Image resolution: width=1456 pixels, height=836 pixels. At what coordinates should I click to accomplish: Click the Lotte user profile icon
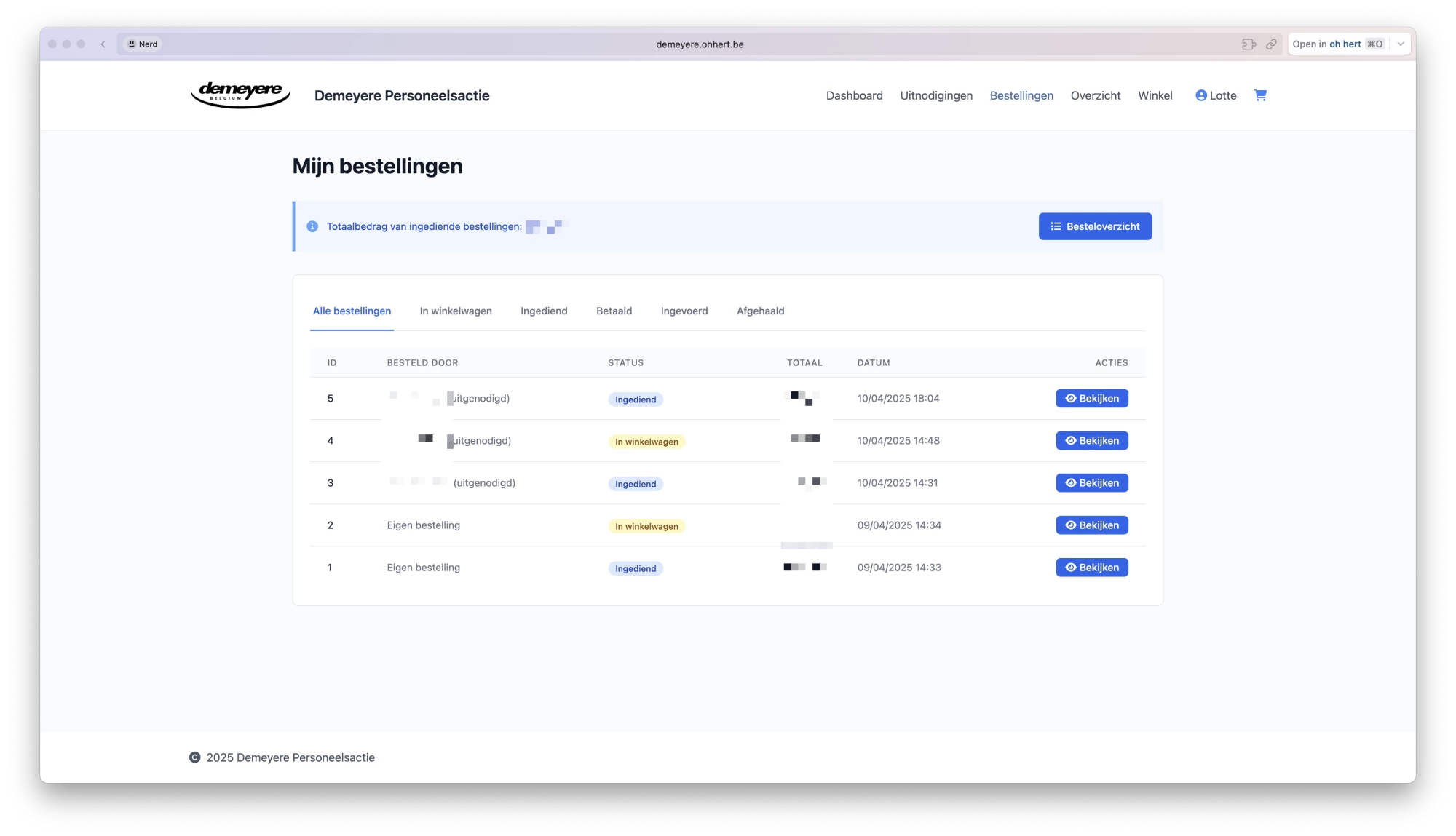tap(1201, 95)
